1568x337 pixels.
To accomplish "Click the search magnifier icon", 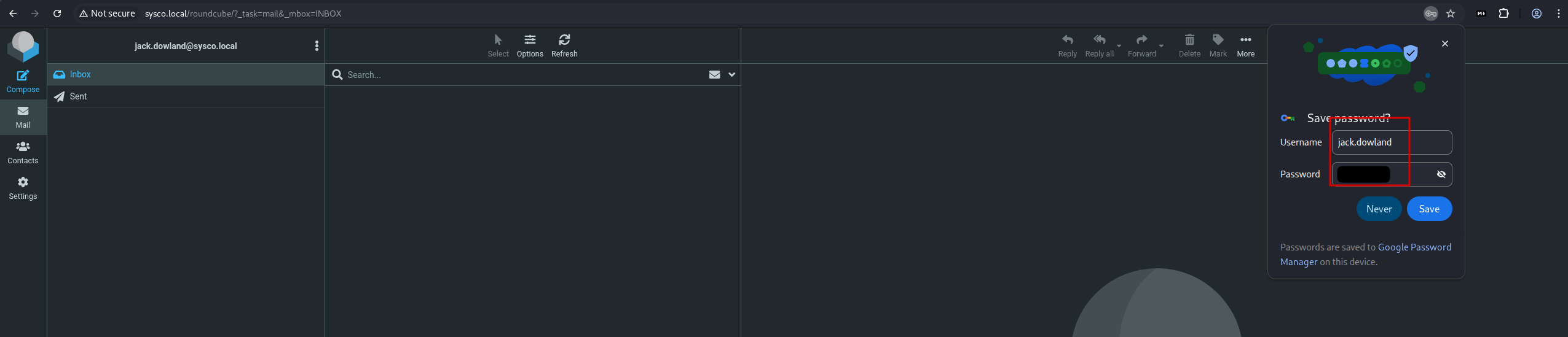I will coord(337,74).
